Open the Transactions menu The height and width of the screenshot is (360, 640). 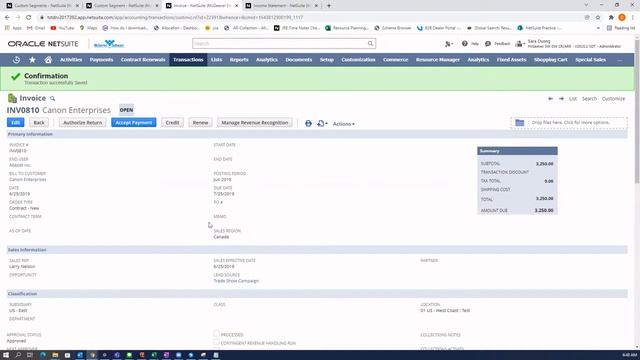pyautogui.click(x=188, y=60)
